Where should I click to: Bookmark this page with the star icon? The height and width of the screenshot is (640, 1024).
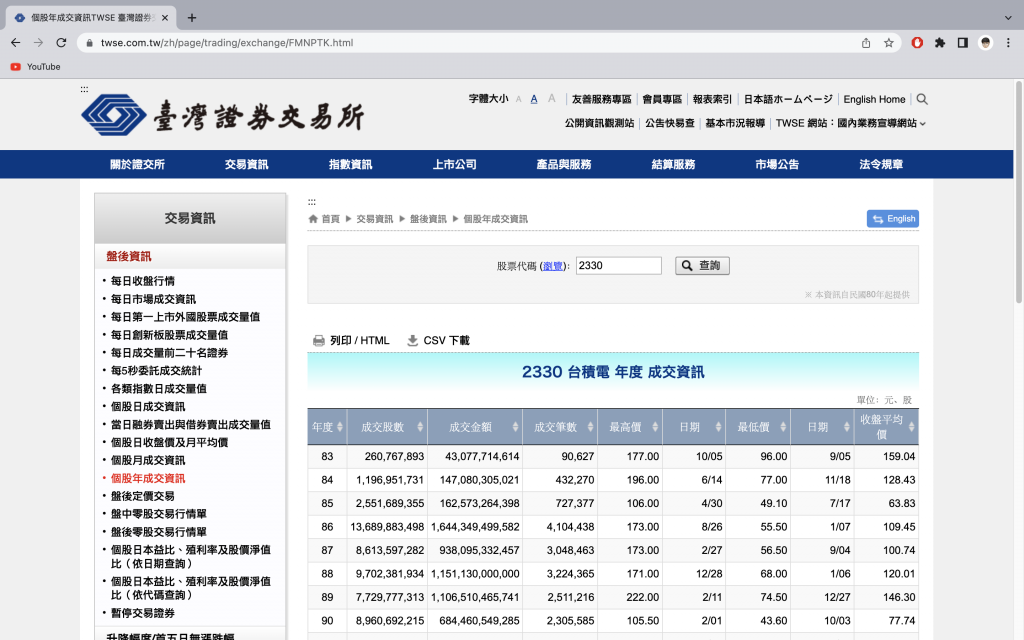pyautogui.click(x=889, y=43)
